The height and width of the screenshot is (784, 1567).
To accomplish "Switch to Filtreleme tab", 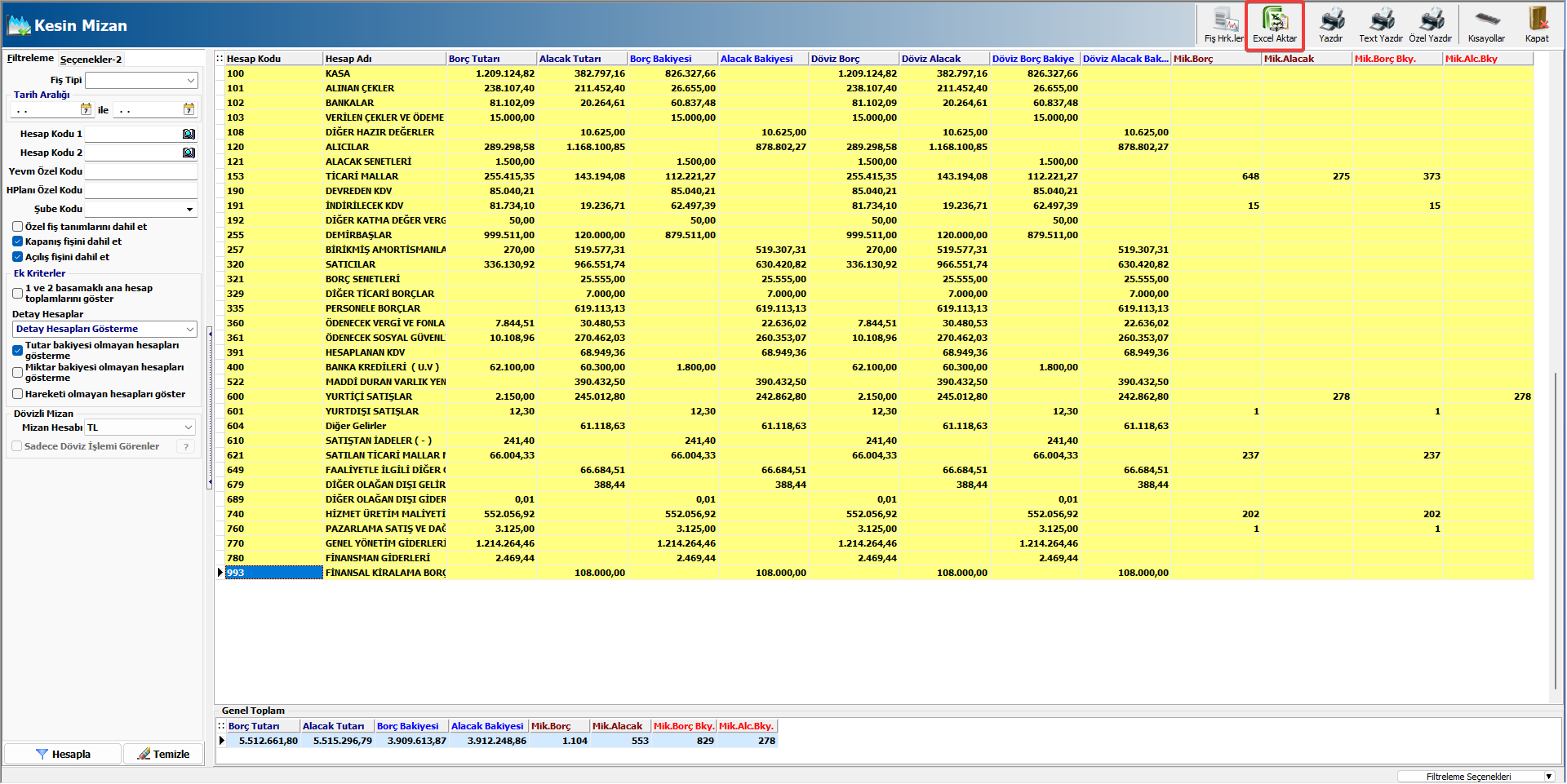I will (x=30, y=58).
